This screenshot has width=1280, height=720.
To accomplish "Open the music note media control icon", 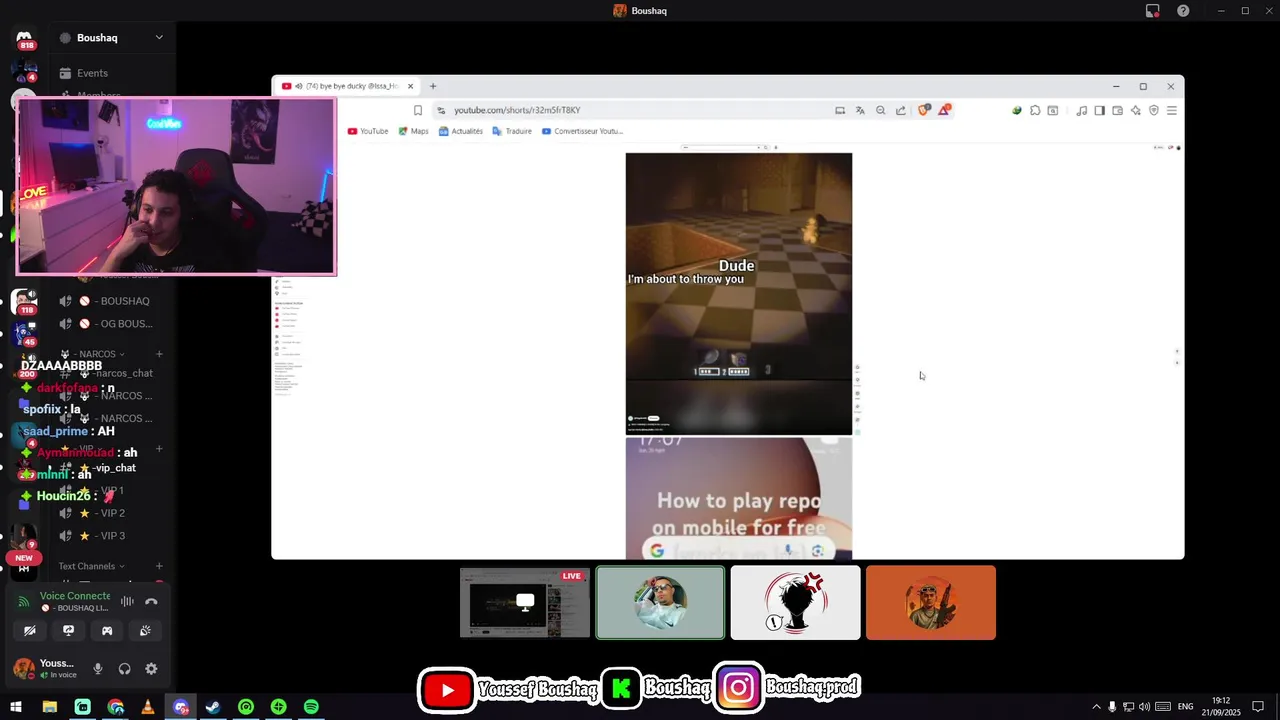I will 1081,110.
